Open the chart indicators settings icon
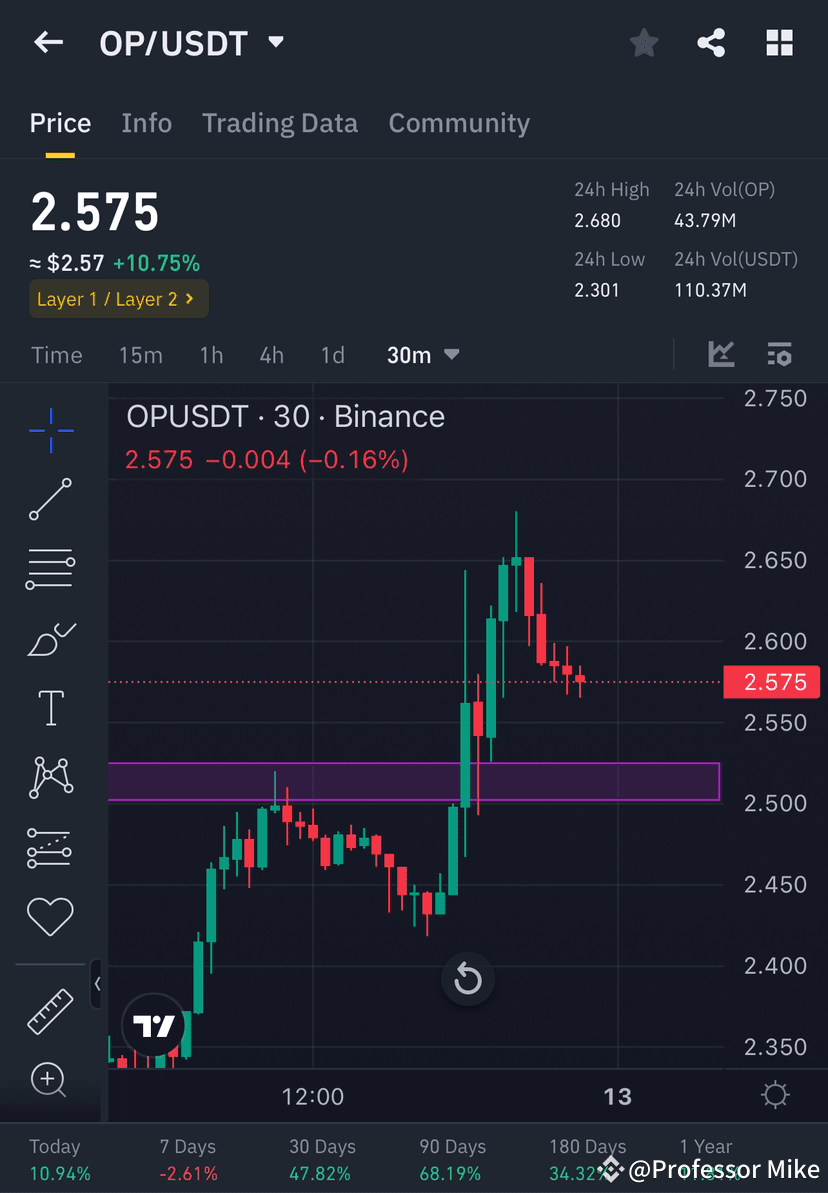Viewport: 828px width, 1193px height. pos(779,354)
